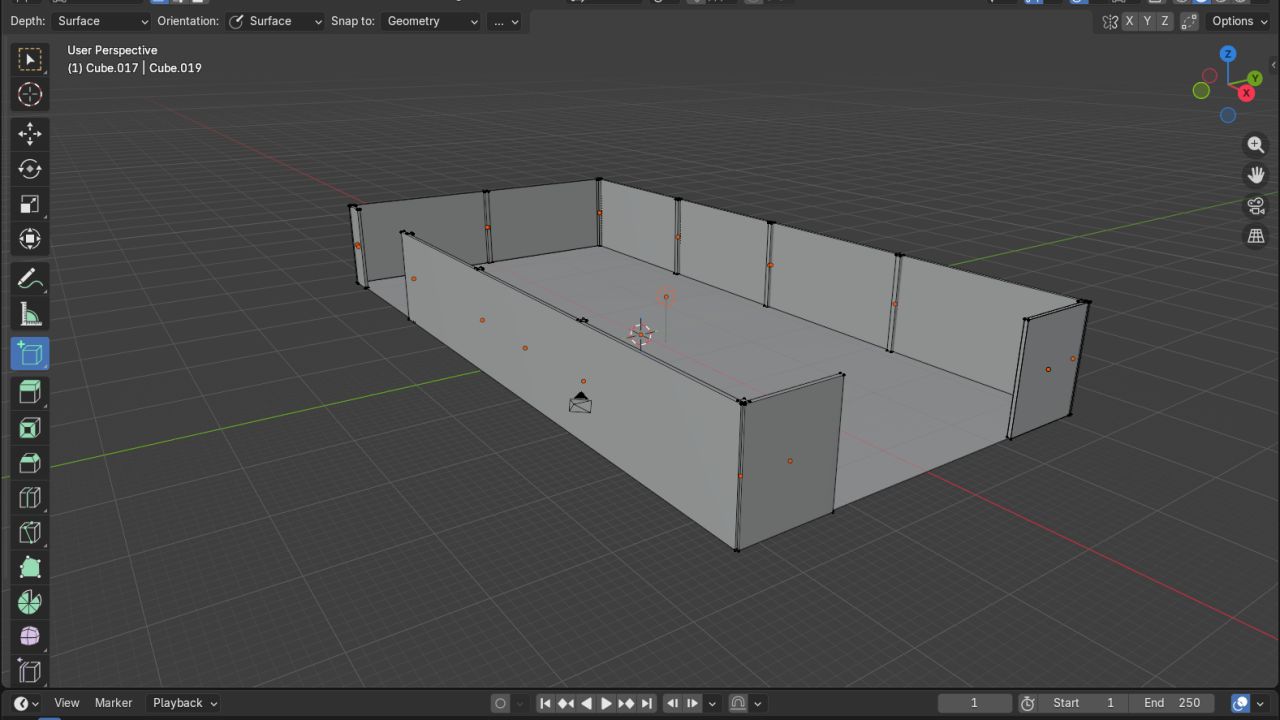Pick the Rotate tool
Screen dimensions: 1280x720
[x=30, y=169]
